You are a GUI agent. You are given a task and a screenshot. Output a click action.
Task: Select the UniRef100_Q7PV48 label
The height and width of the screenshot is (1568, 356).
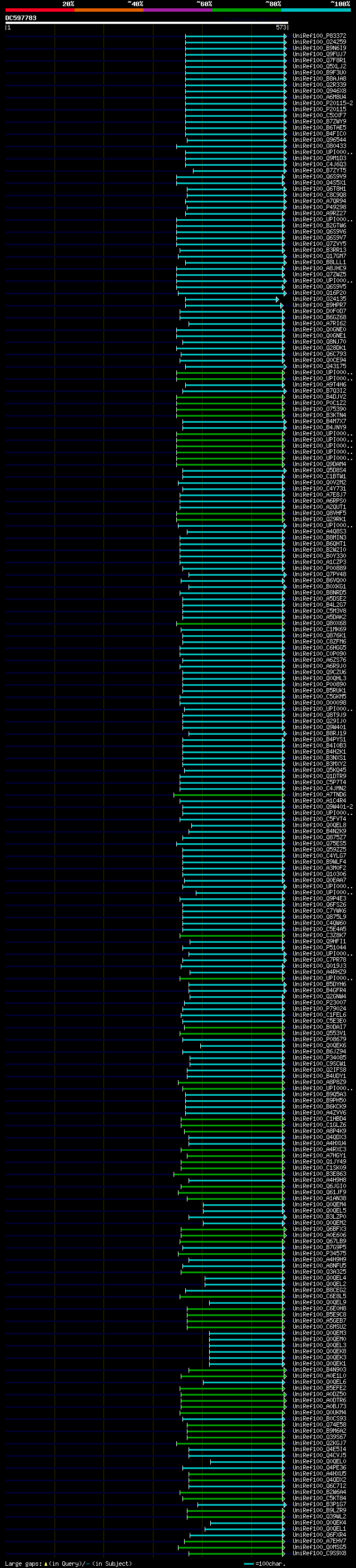[319, 575]
